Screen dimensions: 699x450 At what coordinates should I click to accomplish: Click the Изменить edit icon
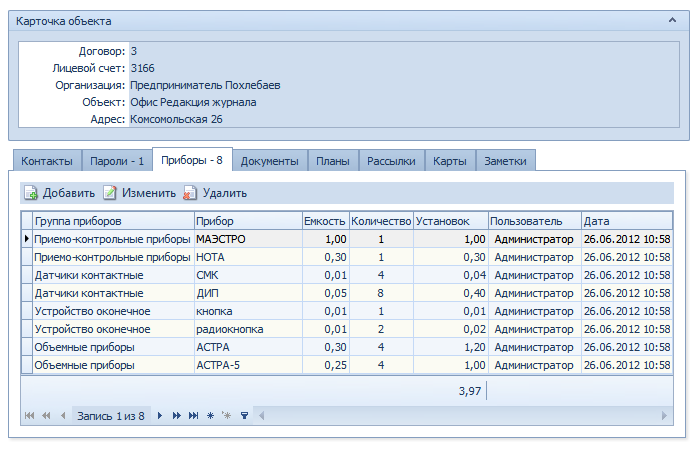click(110, 193)
